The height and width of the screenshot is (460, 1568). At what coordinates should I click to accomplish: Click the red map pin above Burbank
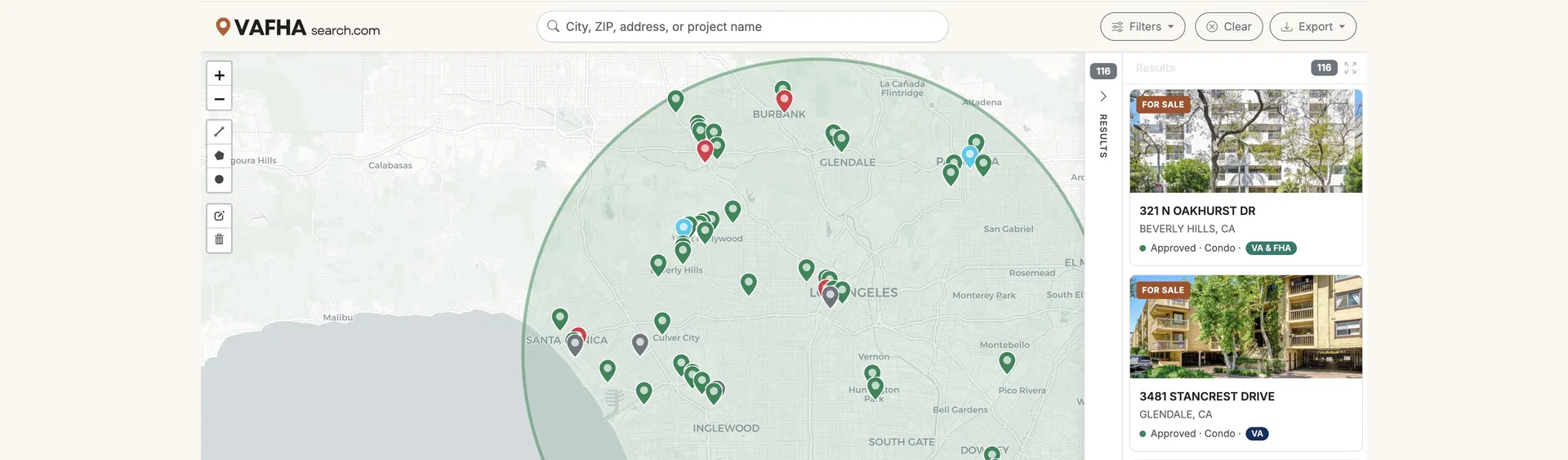(x=784, y=100)
